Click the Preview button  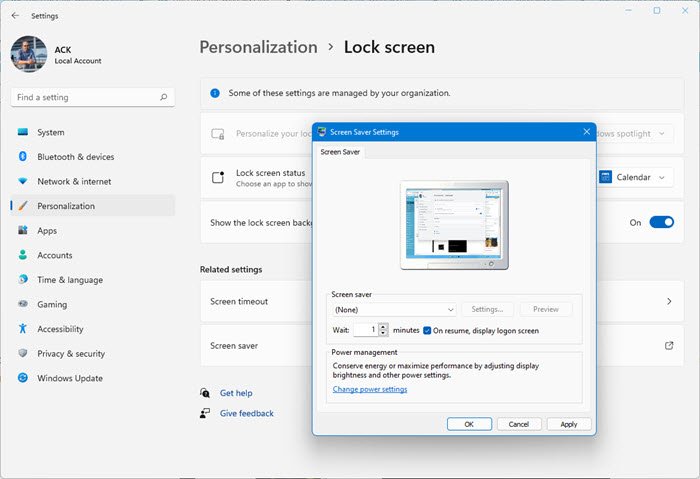546,309
